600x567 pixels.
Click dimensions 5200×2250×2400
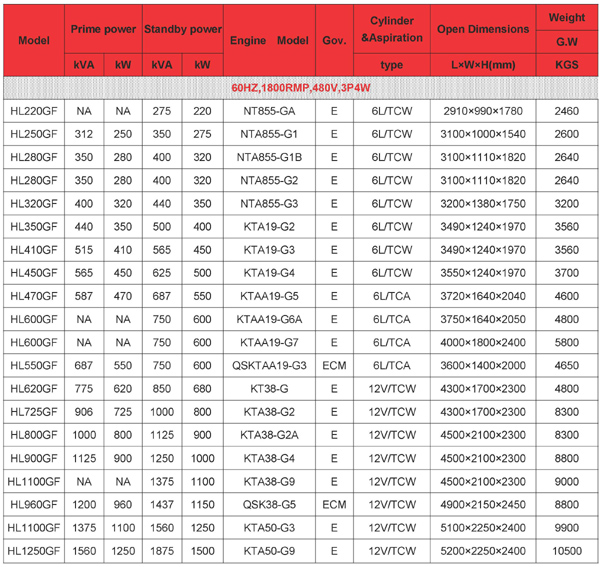[483, 551]
